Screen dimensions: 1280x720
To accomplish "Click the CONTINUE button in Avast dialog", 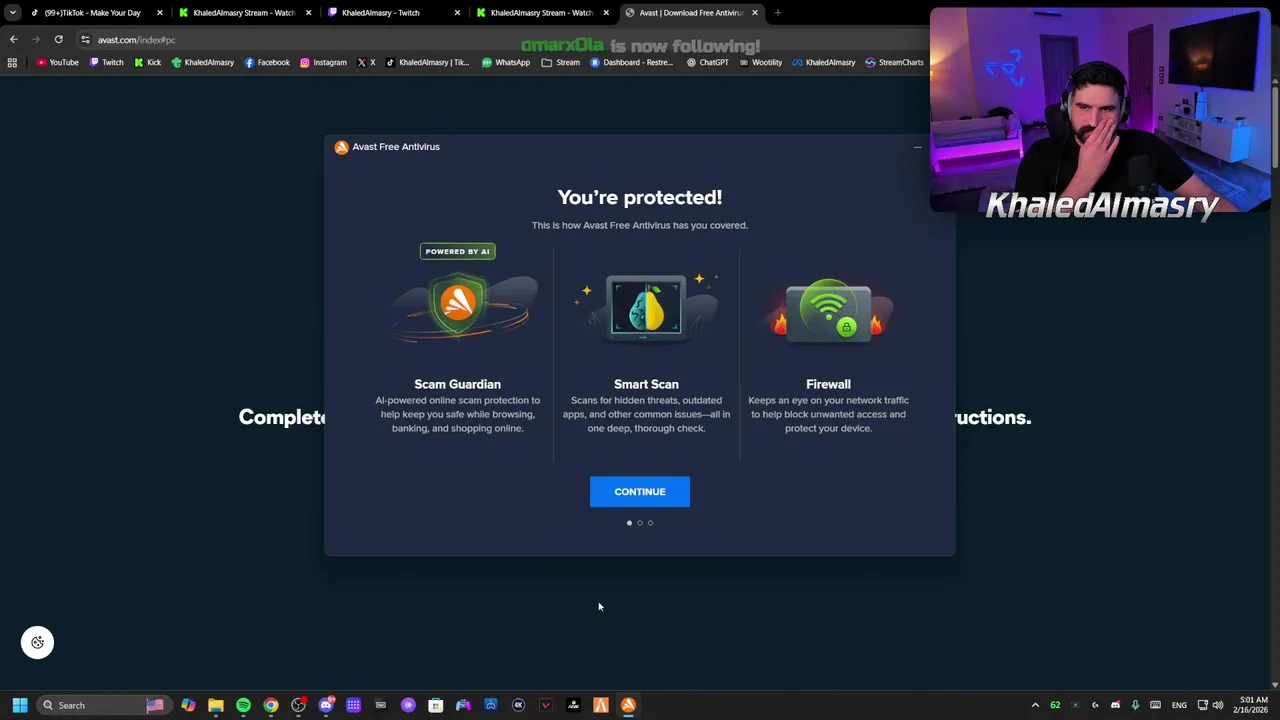I will click(x=640, y=492).
